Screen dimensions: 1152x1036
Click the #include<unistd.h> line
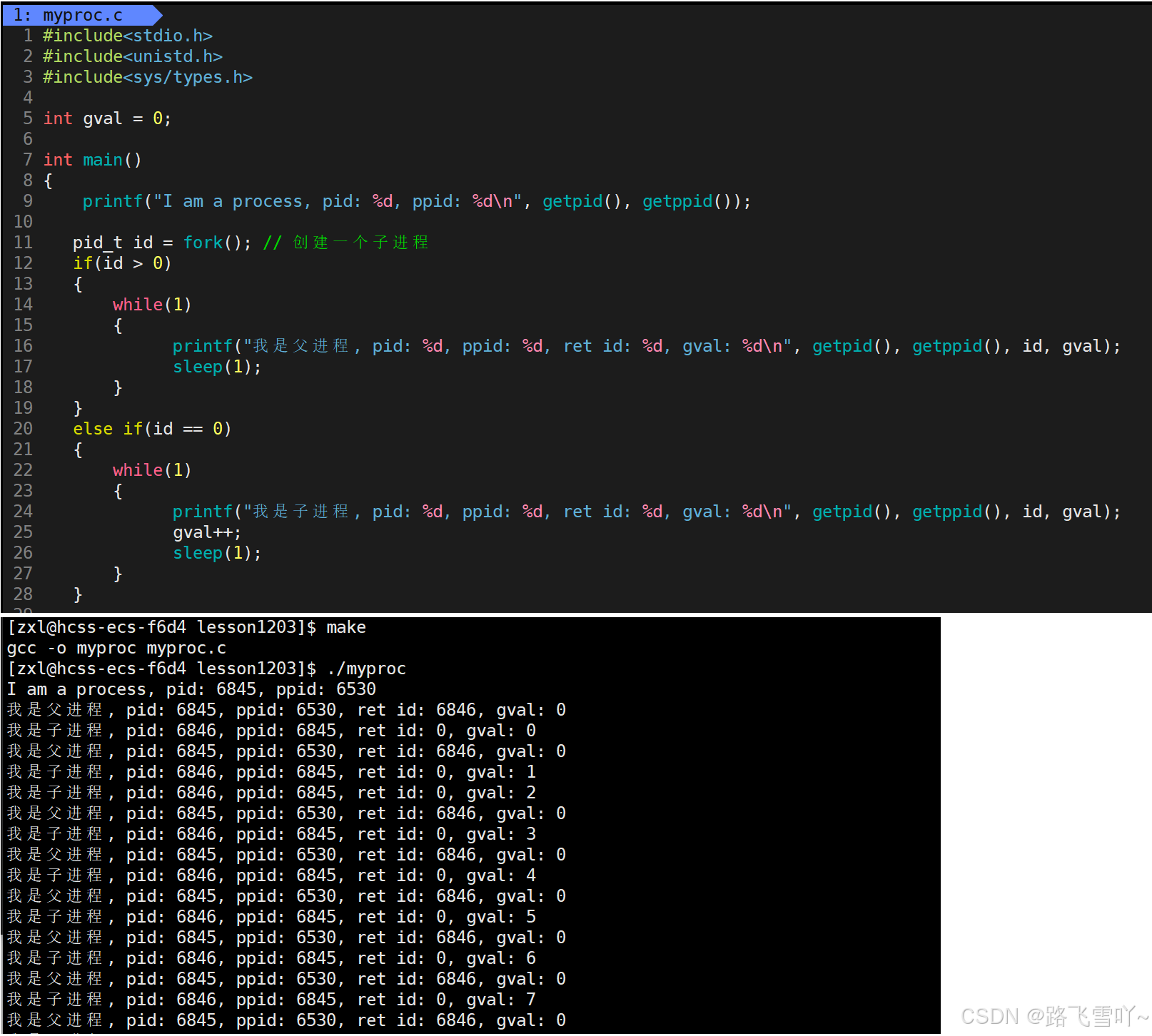point(133,56)
